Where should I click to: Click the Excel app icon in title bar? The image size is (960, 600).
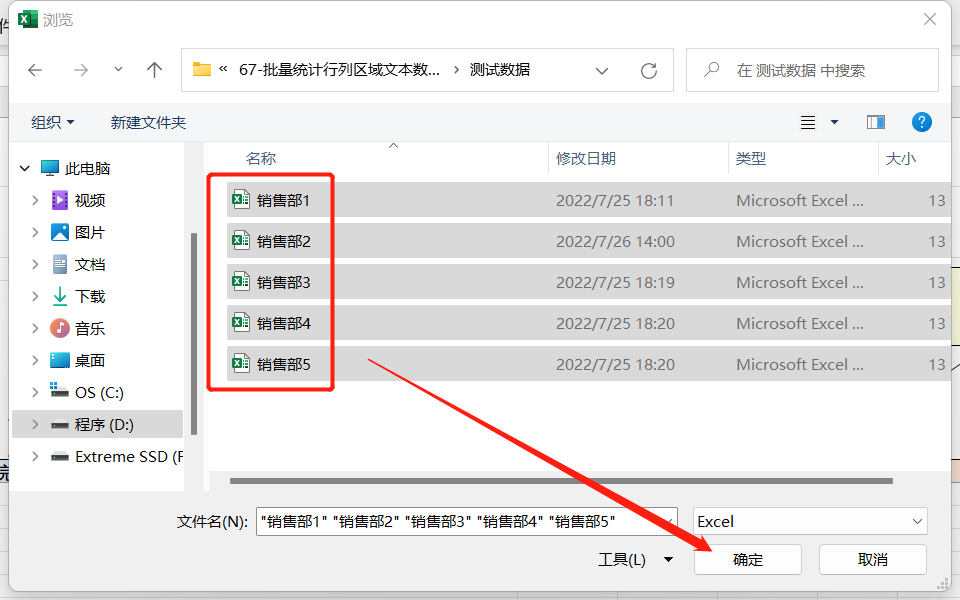28,20
